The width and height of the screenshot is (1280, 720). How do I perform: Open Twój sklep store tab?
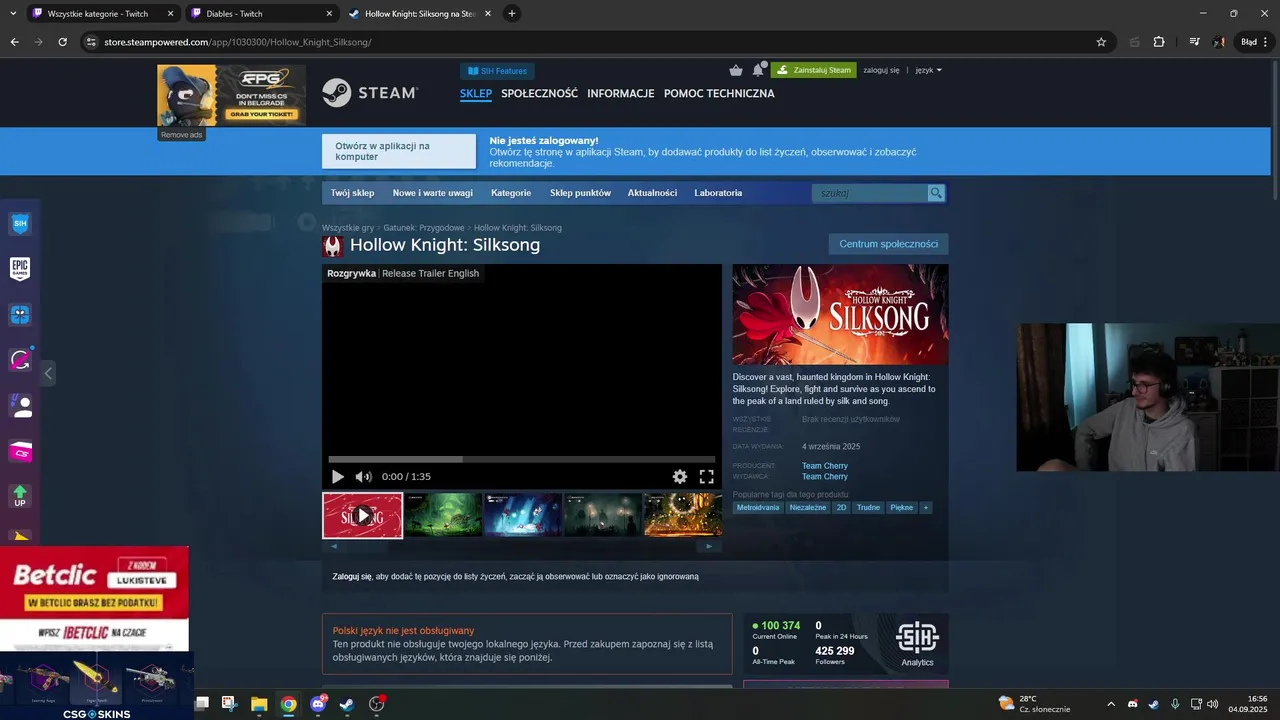(x=352, y=193)
